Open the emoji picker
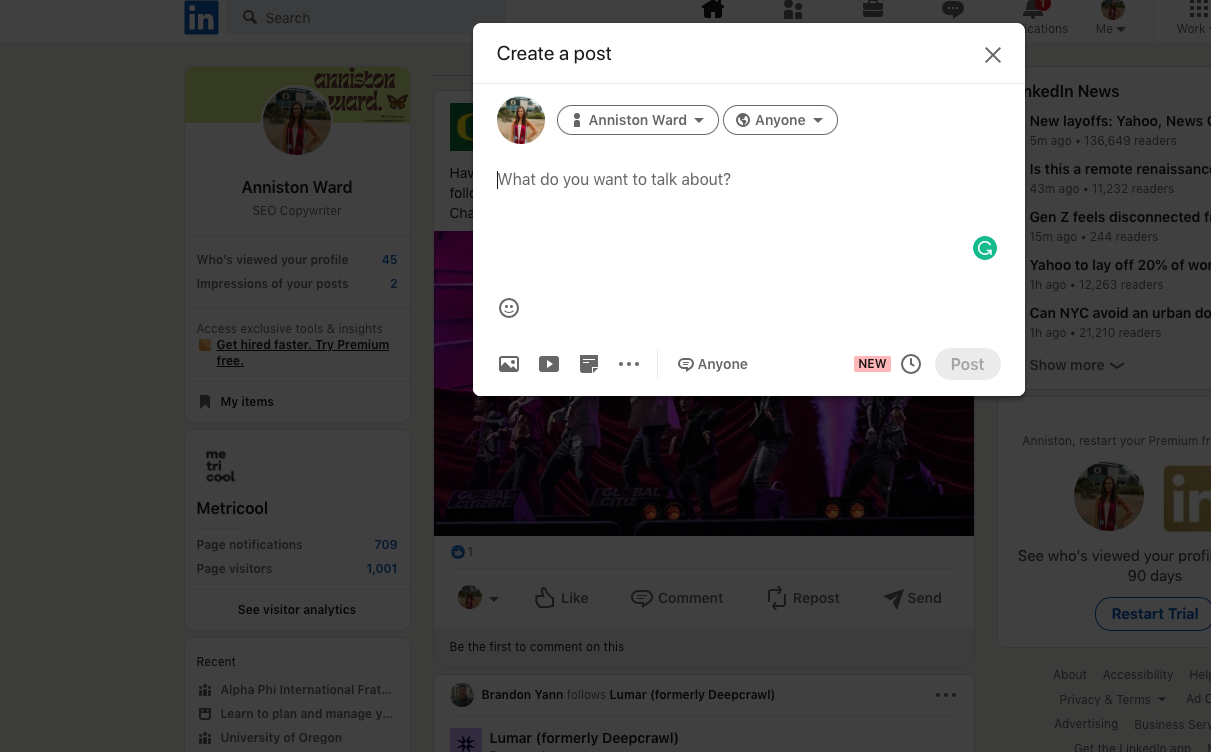The height and width of the screenshot is (752, 1211). pos(509,308)
